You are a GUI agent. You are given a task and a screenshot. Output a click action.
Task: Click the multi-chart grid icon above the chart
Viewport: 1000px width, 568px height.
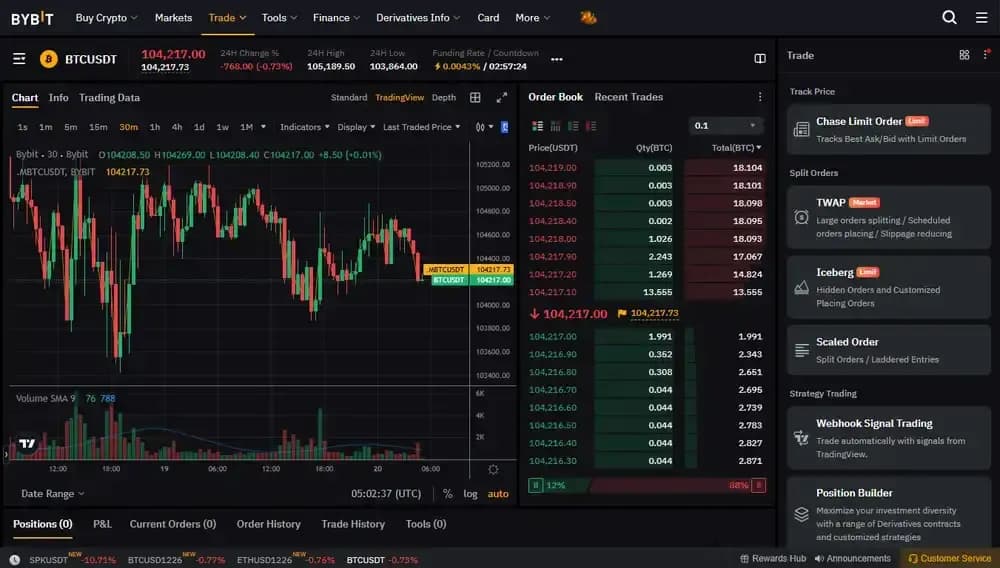coord(475,98)
